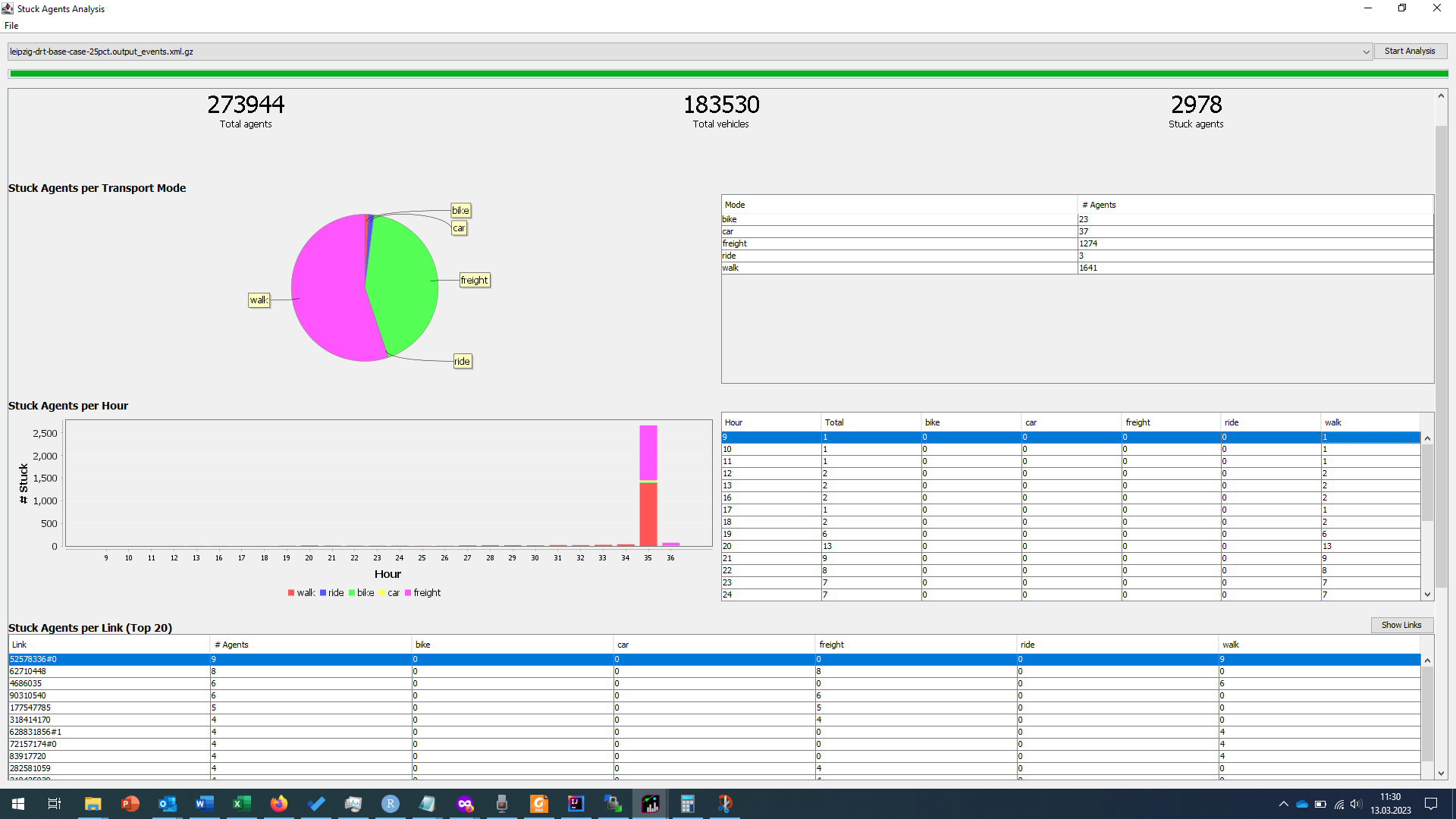
Task: Click the Show Links button
Action: coord(1401,625)
